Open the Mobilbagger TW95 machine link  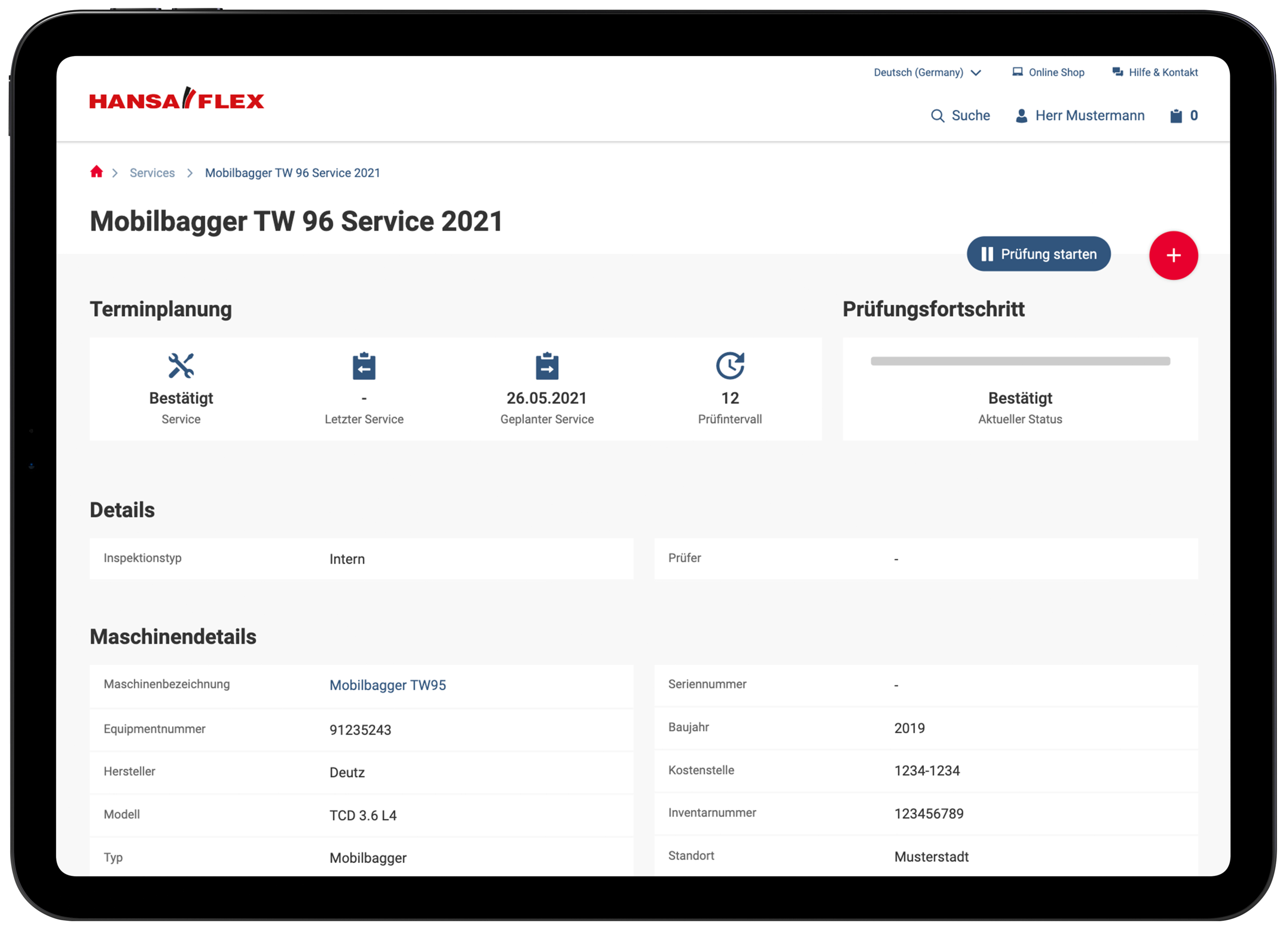point(388,686)
